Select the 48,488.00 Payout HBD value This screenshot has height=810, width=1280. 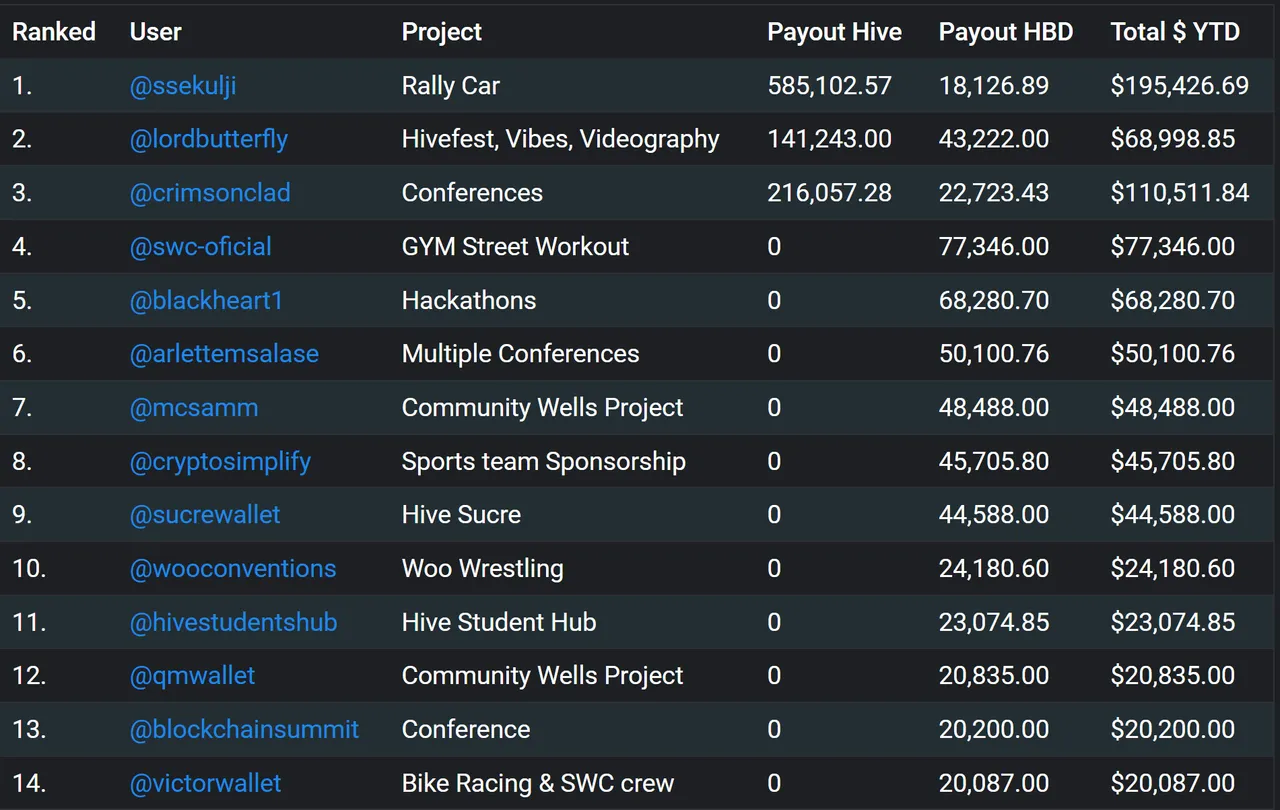[994, 408]
